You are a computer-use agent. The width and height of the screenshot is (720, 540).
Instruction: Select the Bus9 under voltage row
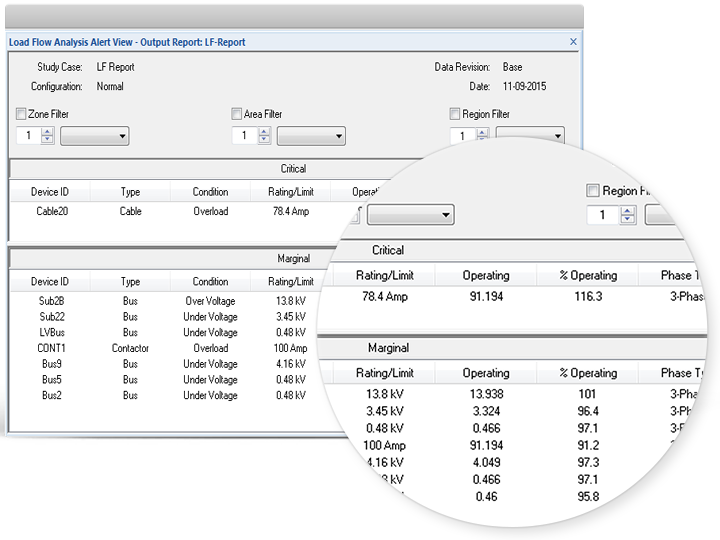(50, 364)
